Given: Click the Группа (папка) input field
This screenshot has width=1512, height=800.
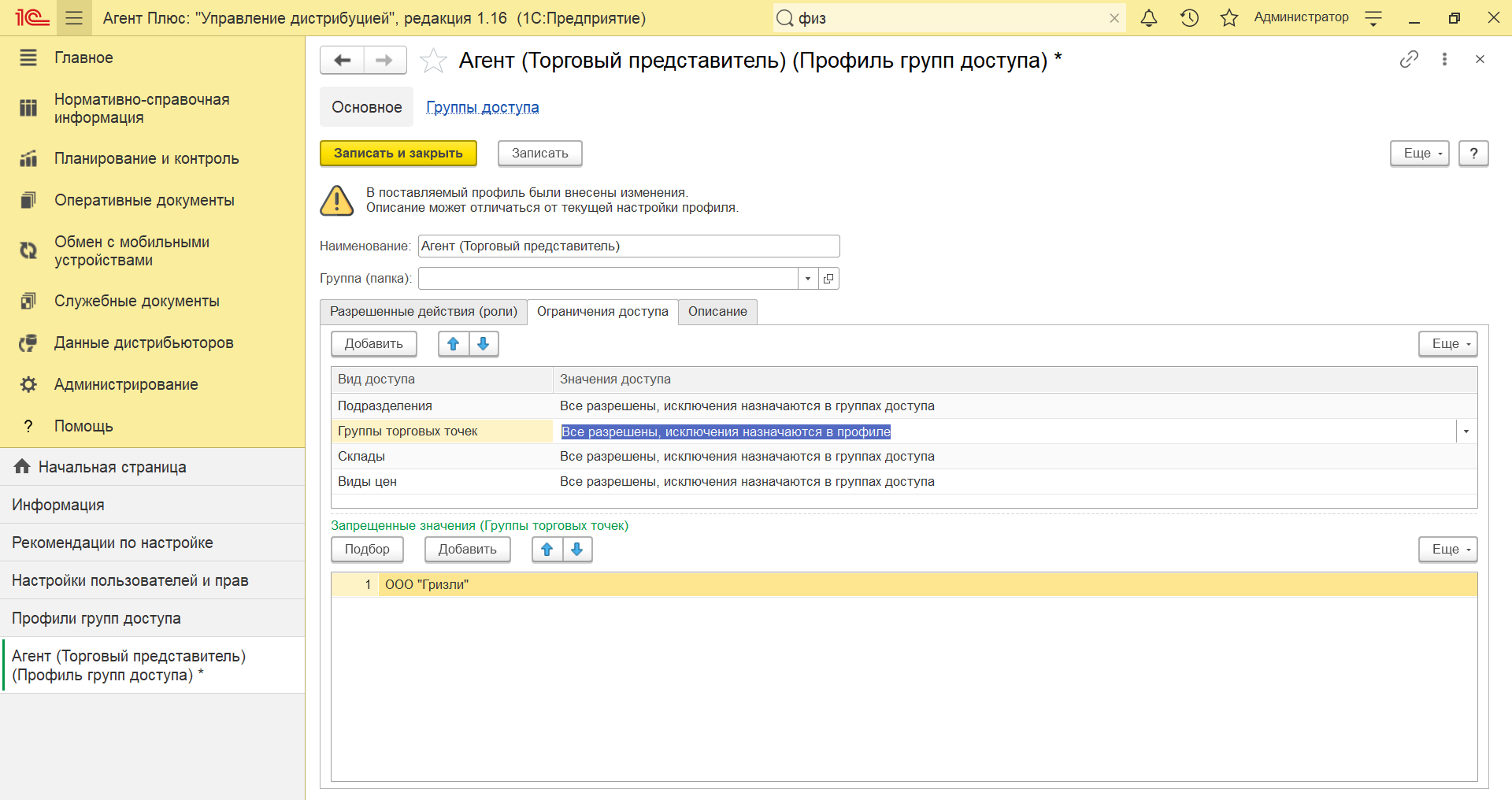Looking at the screenshot, I should coord(608,279).
